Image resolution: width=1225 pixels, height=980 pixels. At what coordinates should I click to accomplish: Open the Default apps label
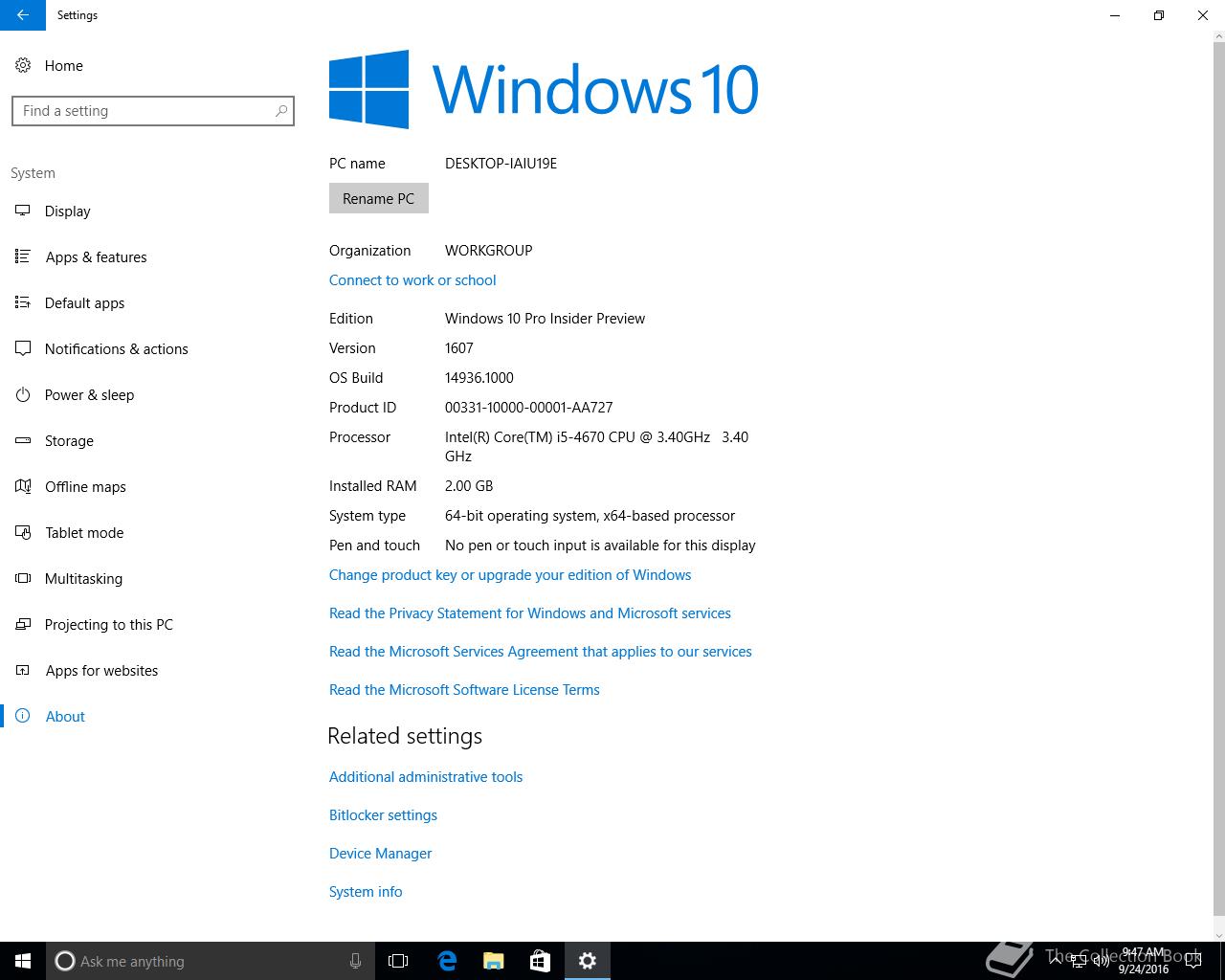point(85,303)
